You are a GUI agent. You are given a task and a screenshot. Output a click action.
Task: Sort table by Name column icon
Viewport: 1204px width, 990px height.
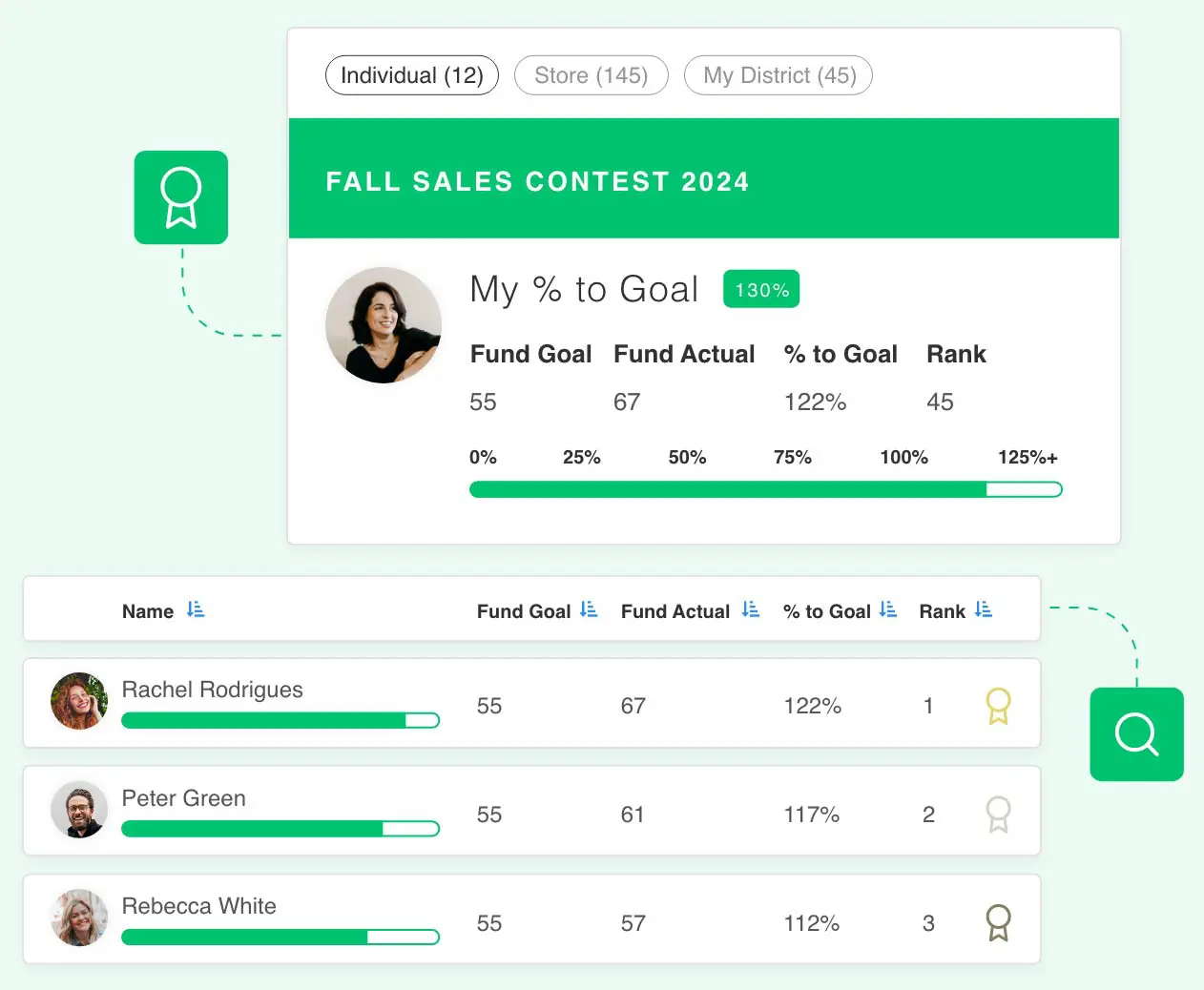(x=196, y=609)
